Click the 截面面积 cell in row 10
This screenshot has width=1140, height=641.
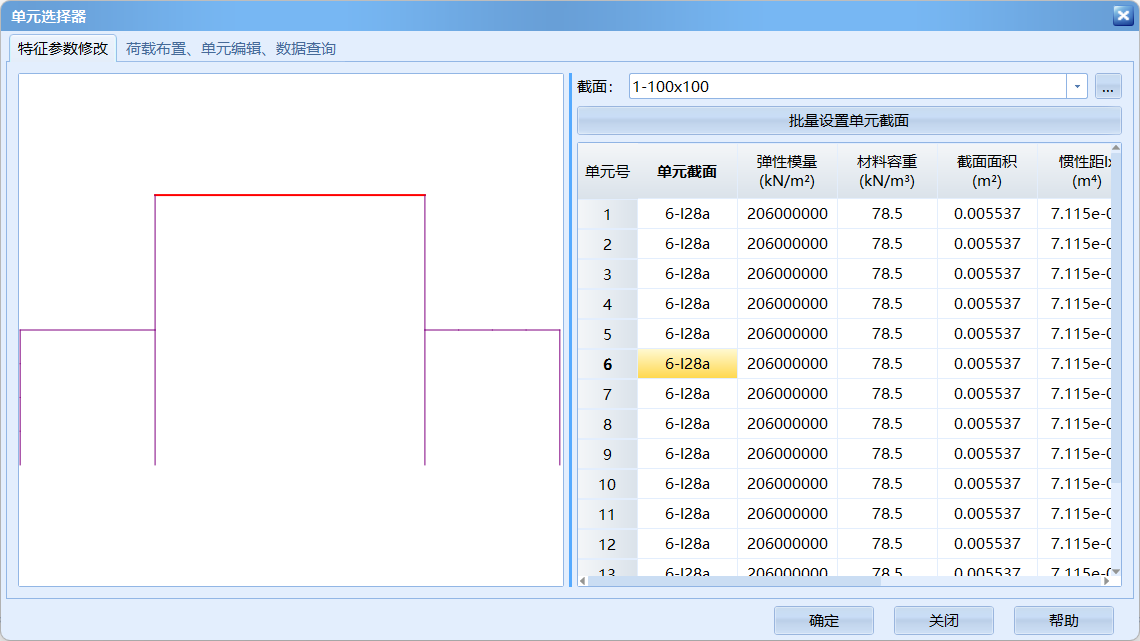click(987, 484)
